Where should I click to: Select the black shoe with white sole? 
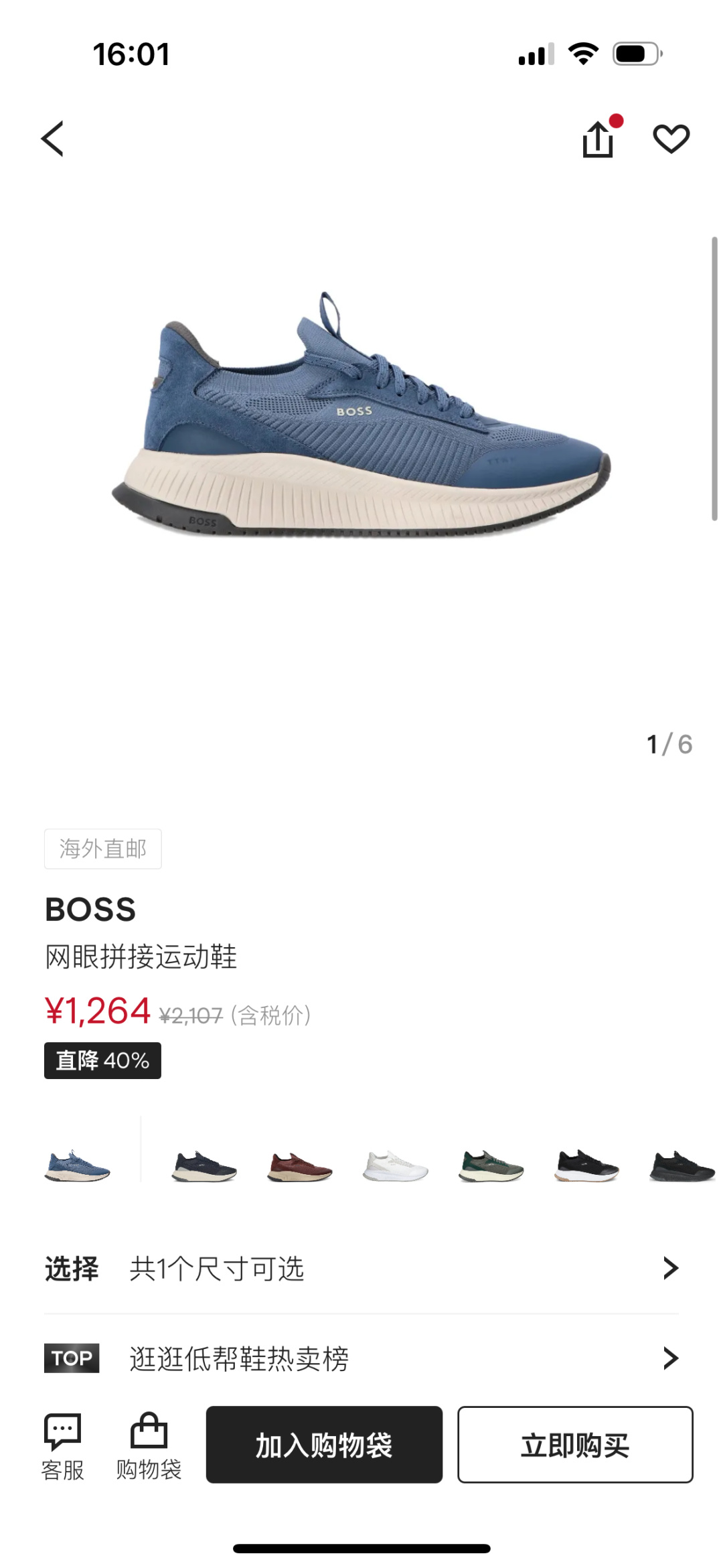pyautogui.click(x=586, y=1166)
